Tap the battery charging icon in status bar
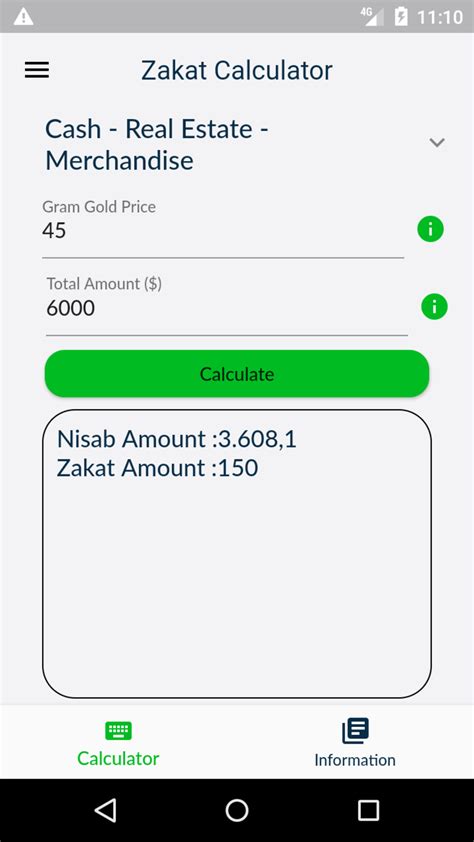This screenshot has height=842, width=474. [x=401, y=17]
